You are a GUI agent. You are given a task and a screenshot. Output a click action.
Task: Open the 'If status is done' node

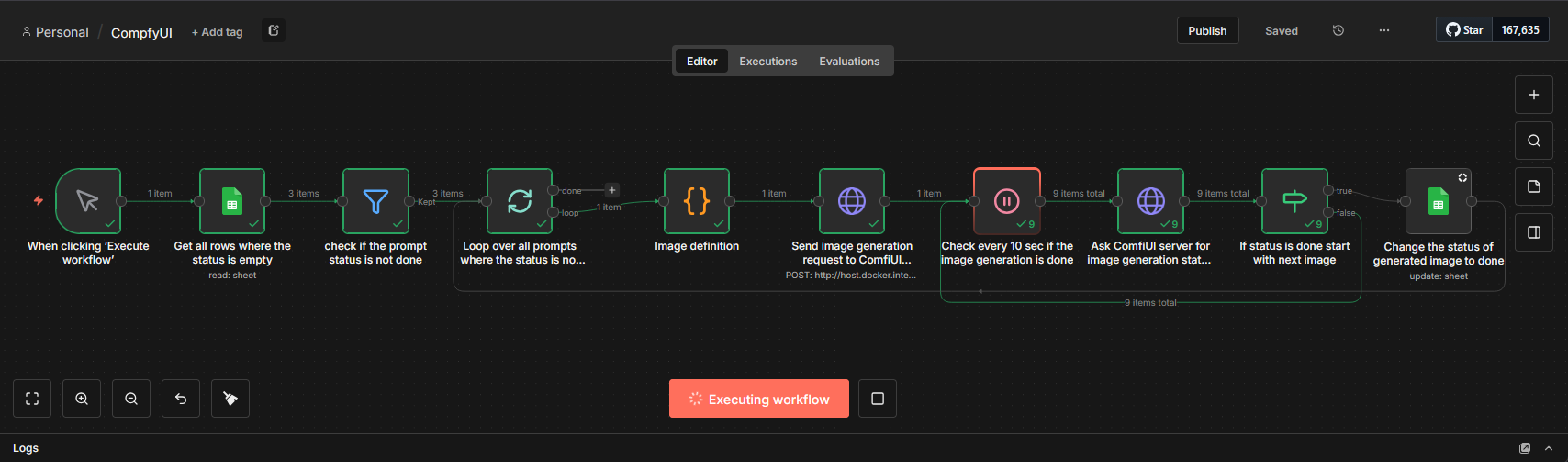point(1294,201)
